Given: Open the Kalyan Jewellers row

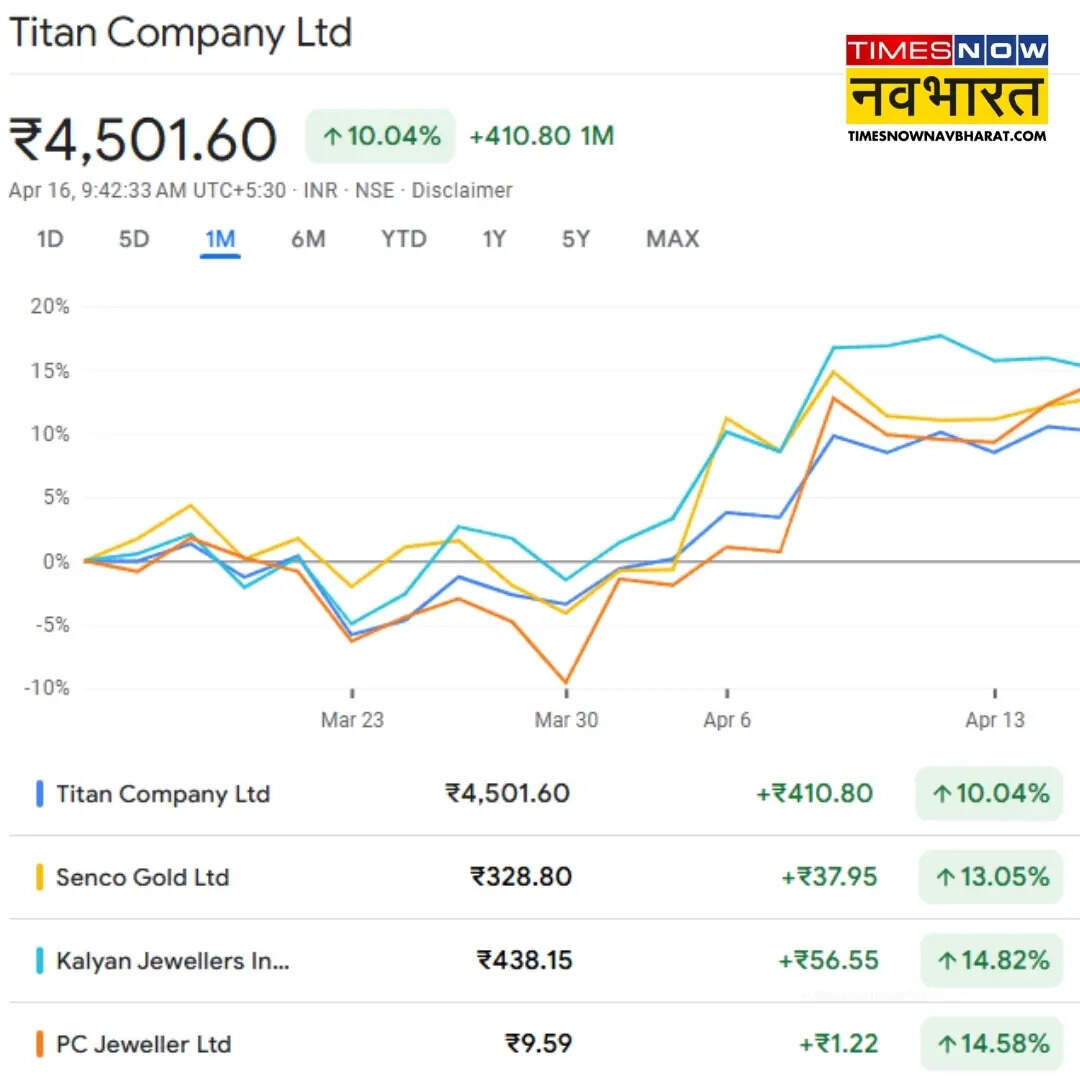Looking at the screenshot, I should [x=172, y=961].
